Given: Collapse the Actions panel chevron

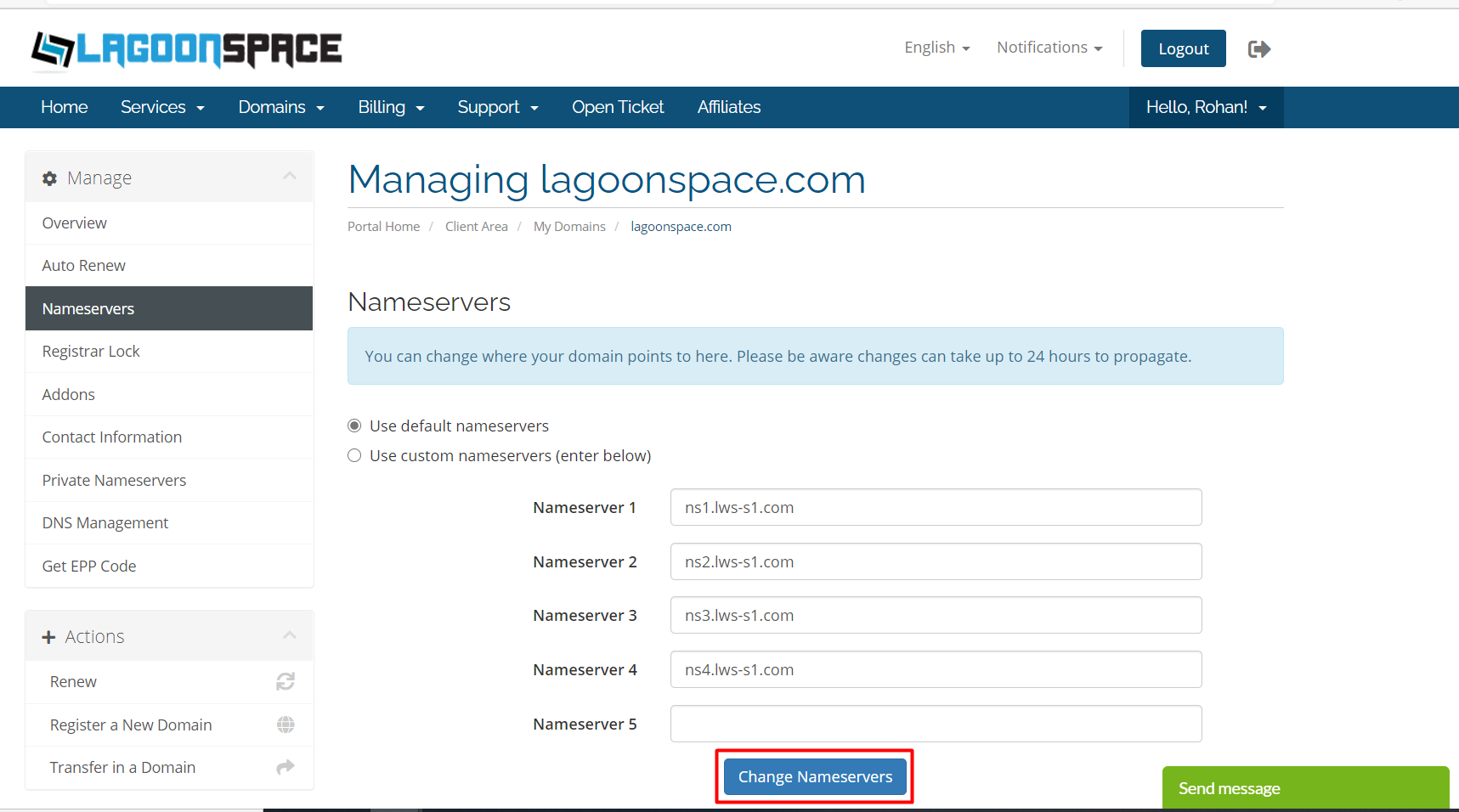Looking at the screenshot, I should pyautogui.click(x=290, y=635).
